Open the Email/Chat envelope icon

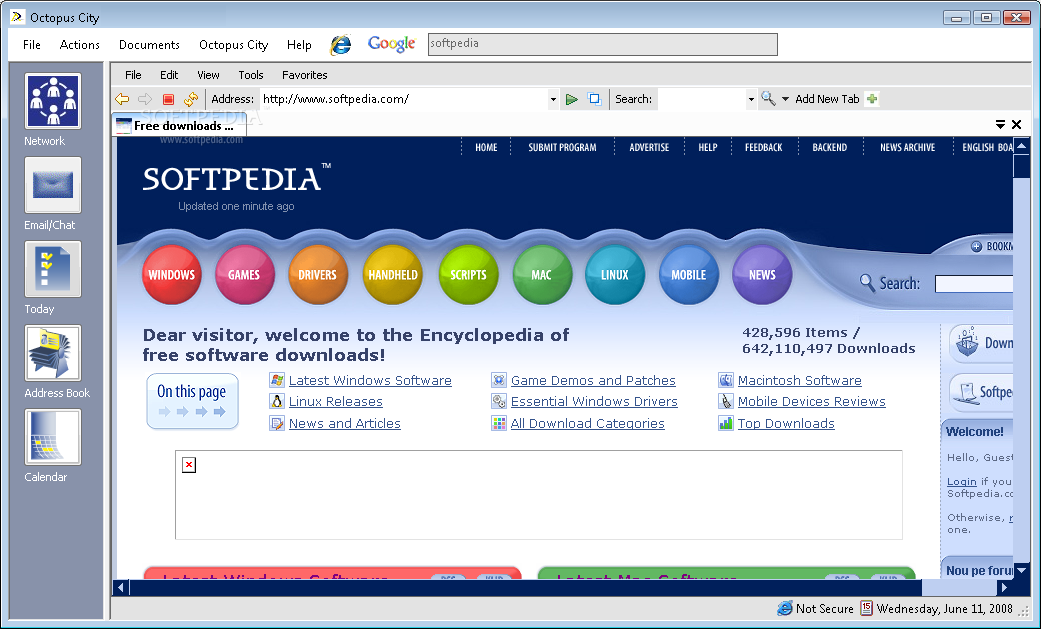click(x=53, y=185)
